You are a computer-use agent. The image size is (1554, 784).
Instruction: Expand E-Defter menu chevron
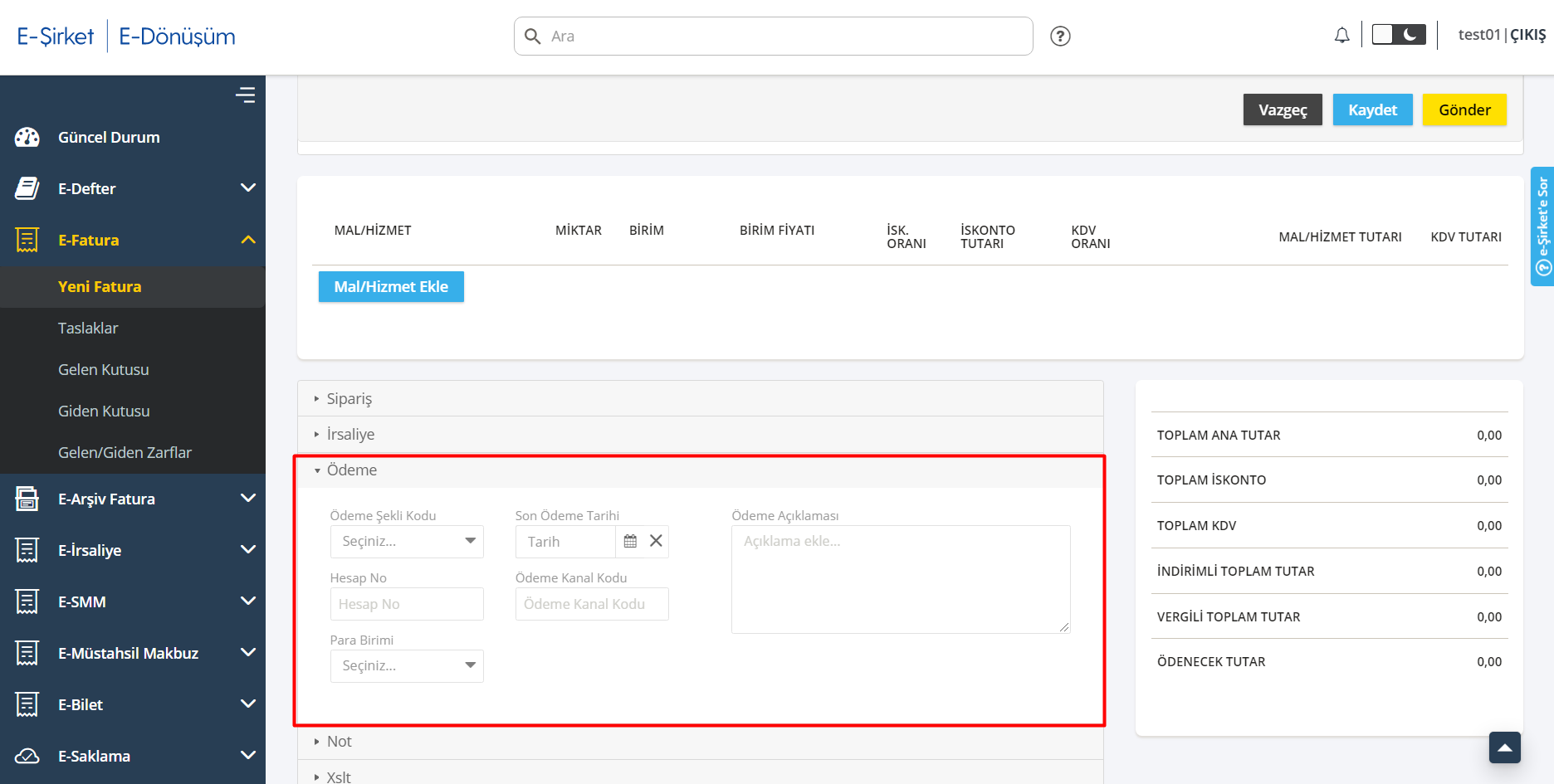[247, 188]
